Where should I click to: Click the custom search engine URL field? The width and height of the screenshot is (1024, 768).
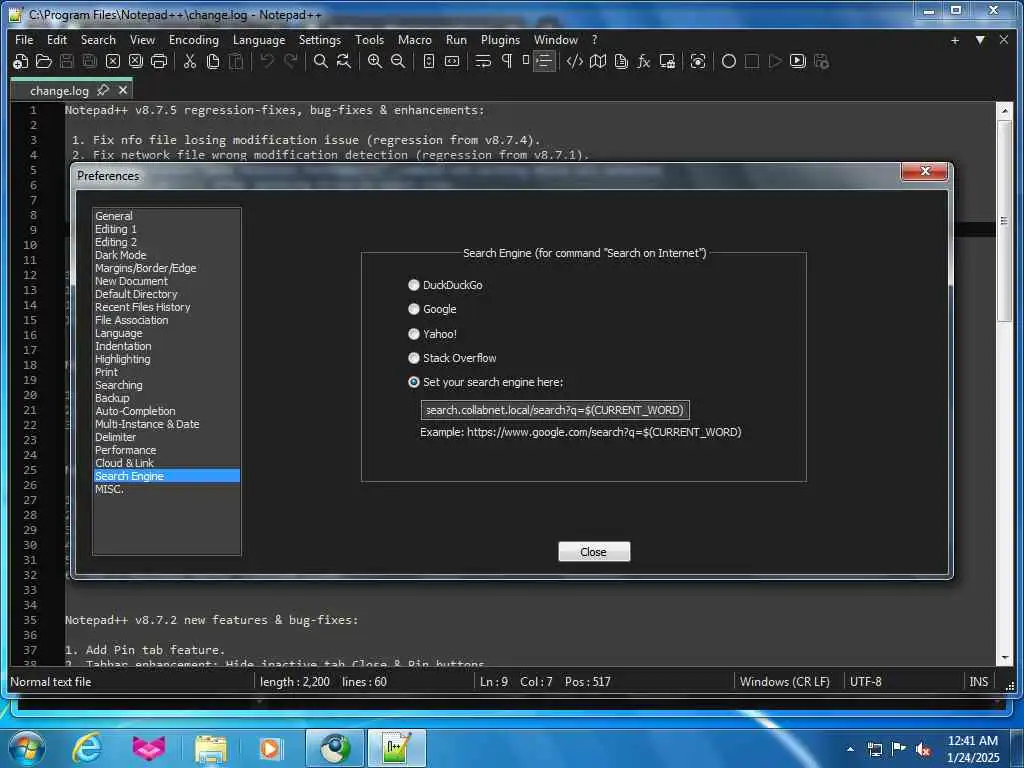tap(555, 410)
